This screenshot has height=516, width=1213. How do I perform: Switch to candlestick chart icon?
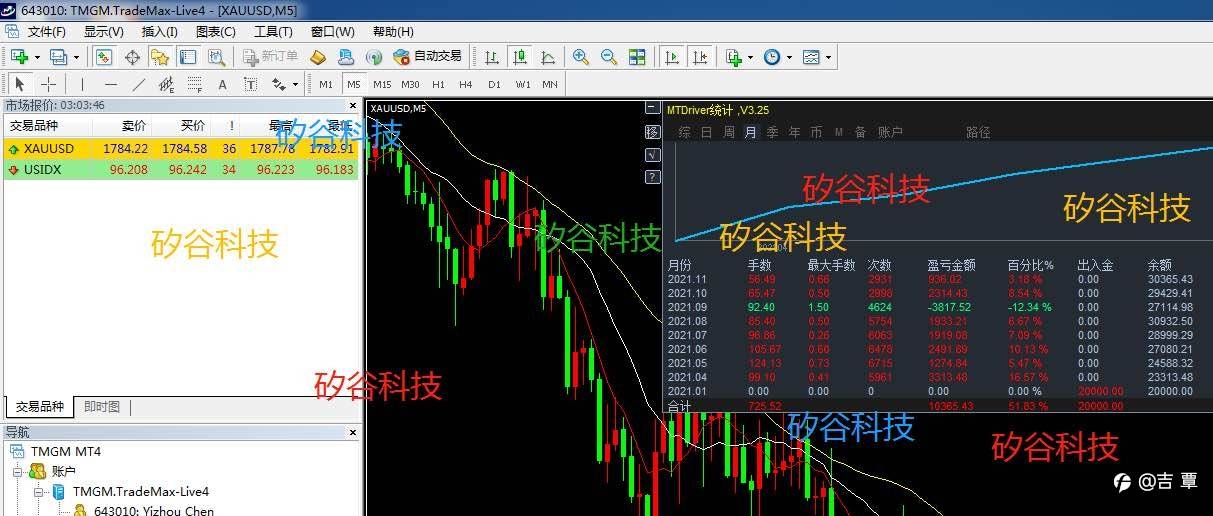(x=520, y=57)
